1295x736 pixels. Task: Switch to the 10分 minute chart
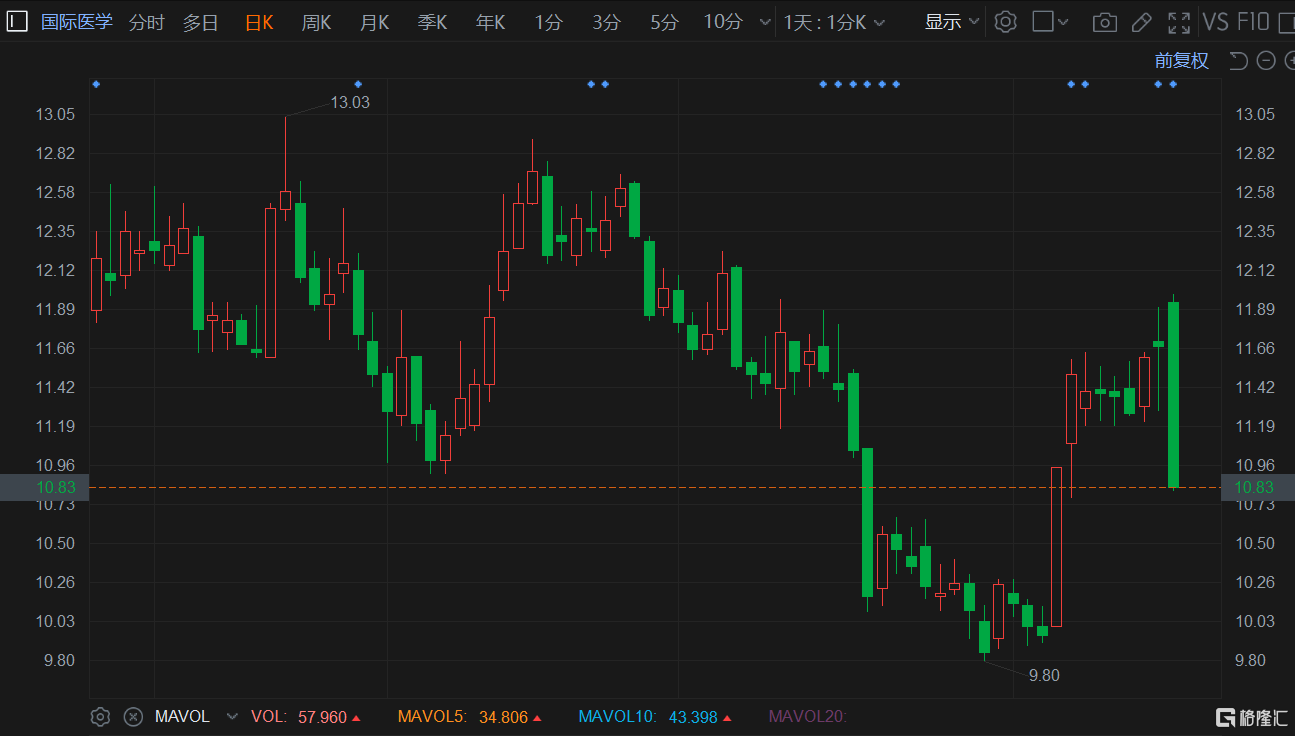(723, 22)
